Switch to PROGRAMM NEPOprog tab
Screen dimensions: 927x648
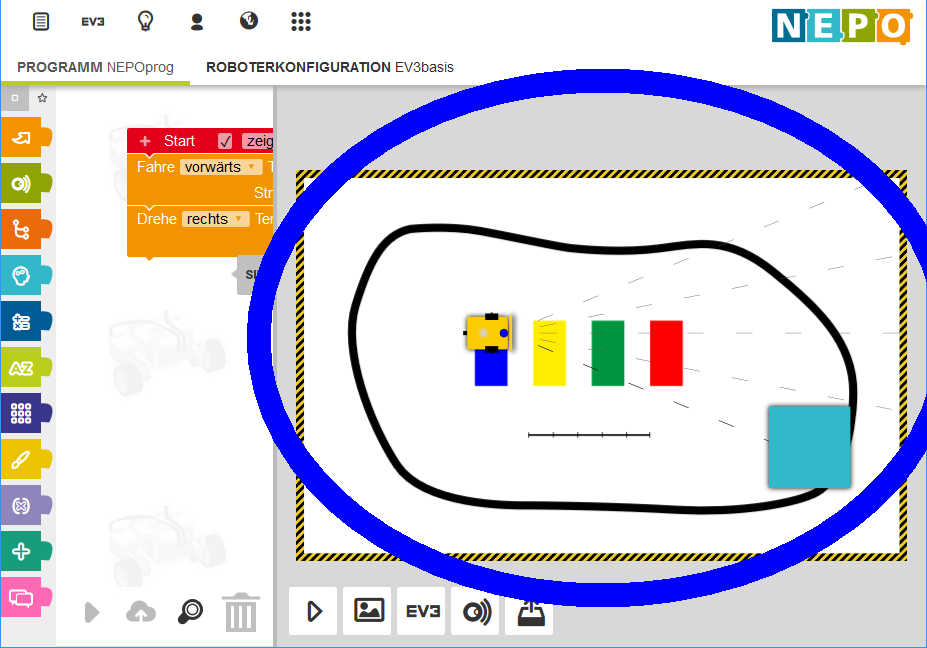[x=95, y=67]
